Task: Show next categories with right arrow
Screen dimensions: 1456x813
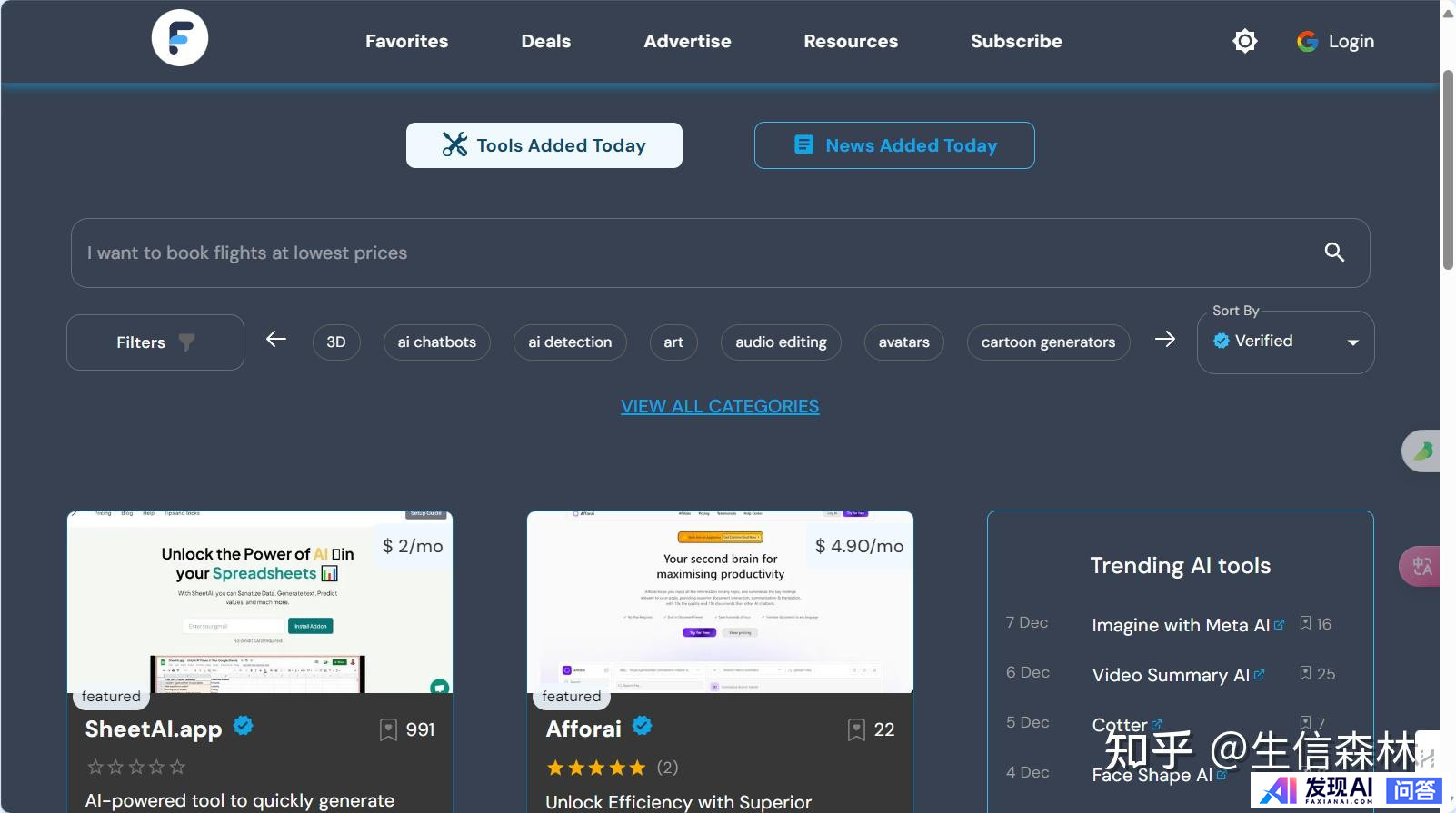Action: click(1165, 339)
